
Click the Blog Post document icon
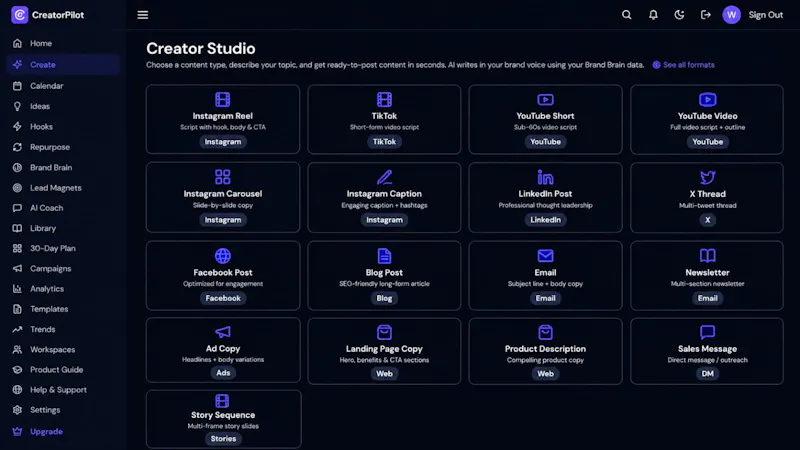pos(384,256)
